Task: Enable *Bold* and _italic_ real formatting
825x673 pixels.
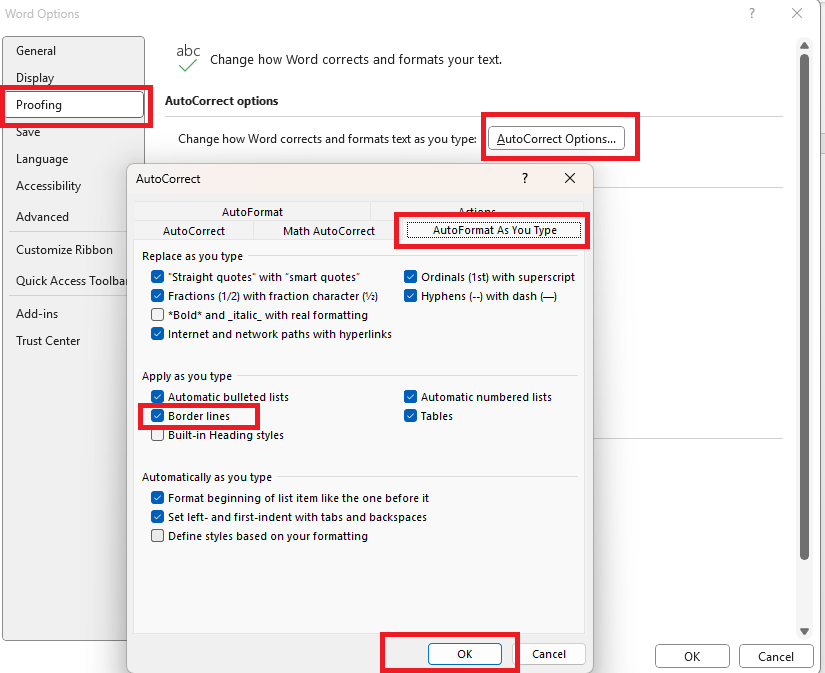Action: tap(158, 315)
